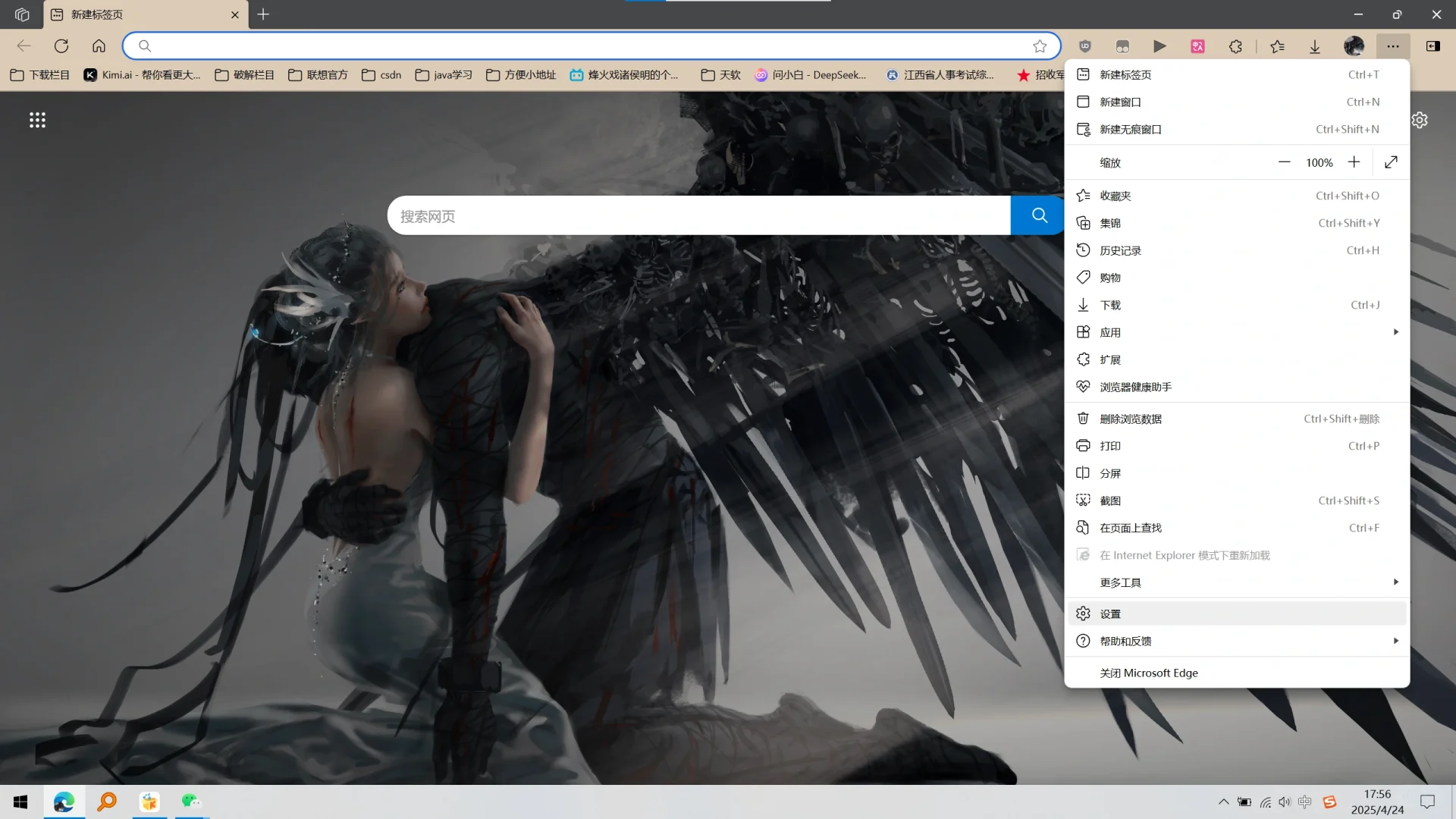The height and width of the screenshot is (819, 1456).
Task: Increase zoom with the plus button
Action: click(1354, 162)
